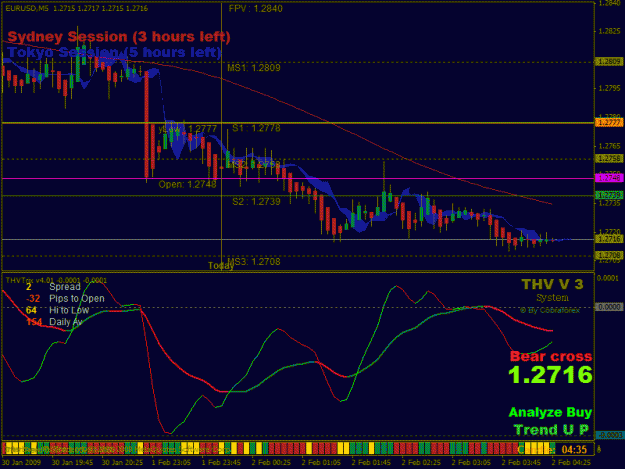Click the Pips to Open readout row
625x469 pixels.
pyautogui.click(x=65, y=298)
